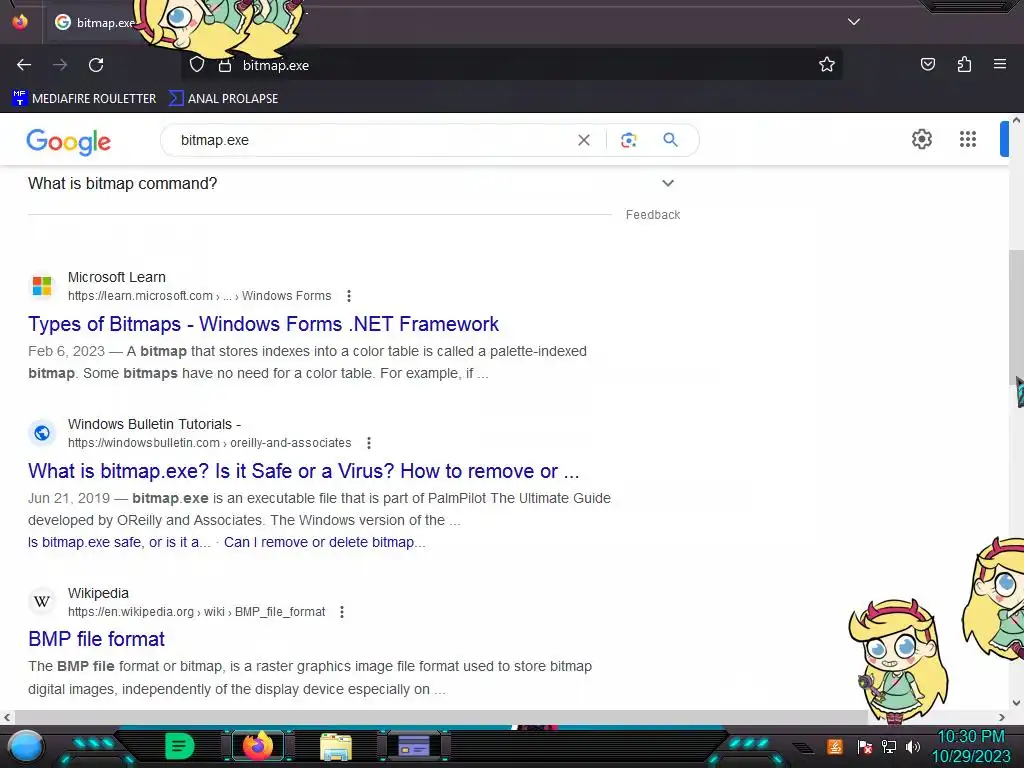Click the horizontal scrollbar left arrow
Viewport: 1024px width, 768px height.
pyautogui.click(x=7, y=717)
